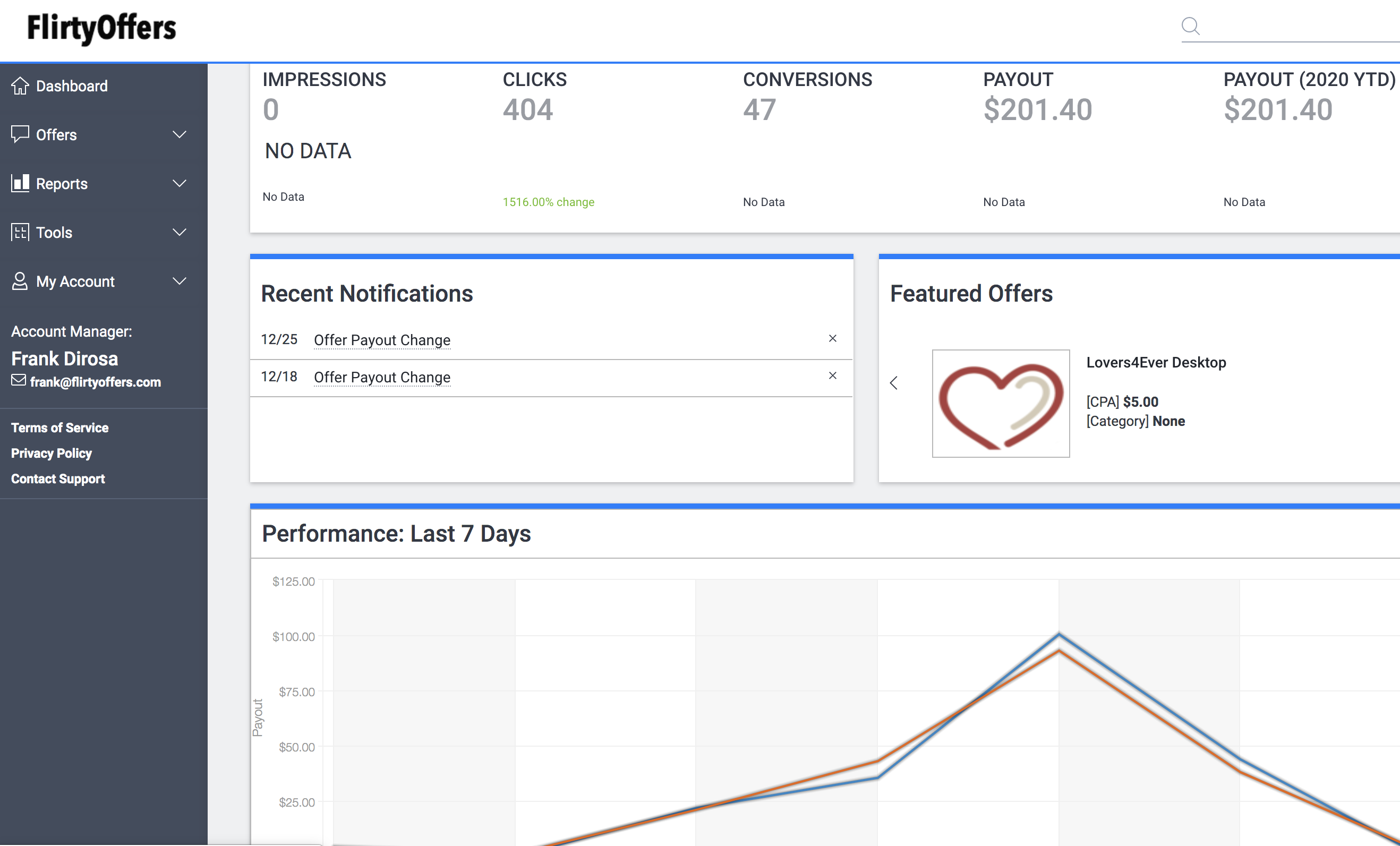Dismiss the 12/25 notification
This screenshot has width=1400, height=846.
pyautogui.click(x=833, y=338)
